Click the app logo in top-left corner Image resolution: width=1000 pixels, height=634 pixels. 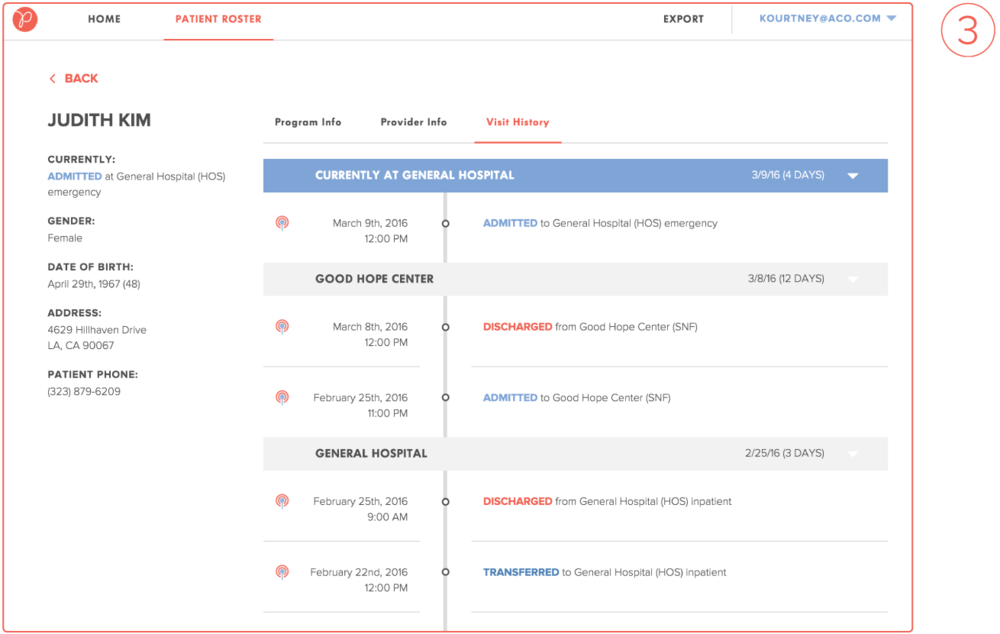tap(25, 19)
